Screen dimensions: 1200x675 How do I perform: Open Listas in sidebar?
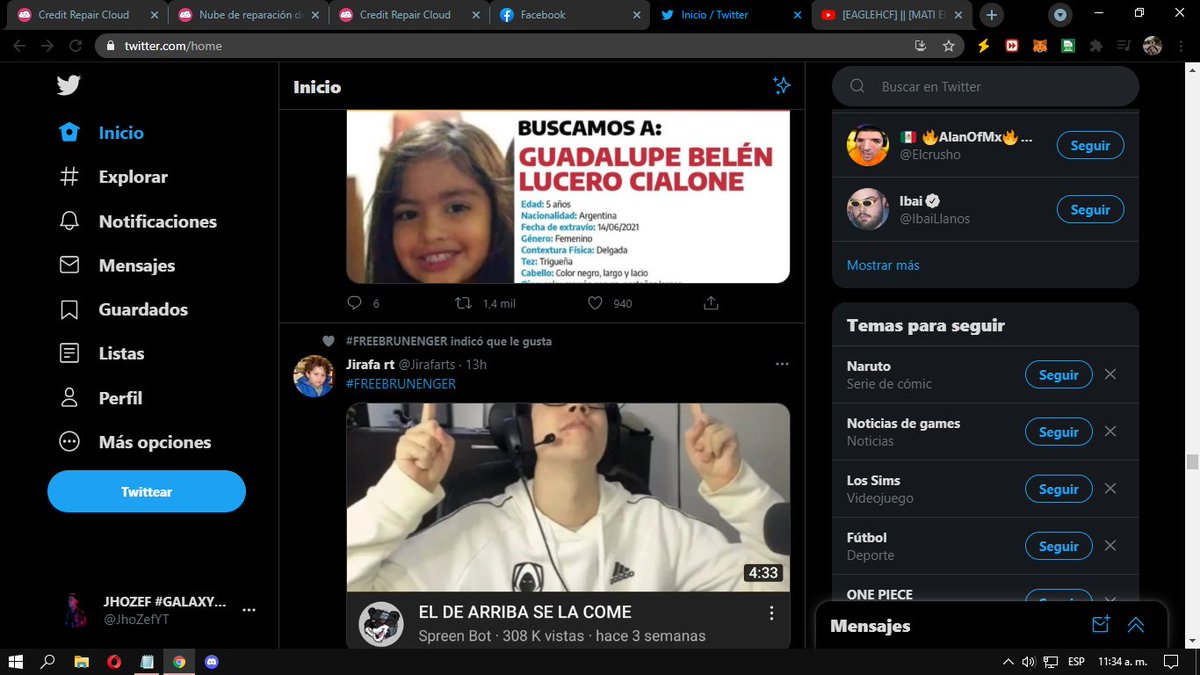[x=101, y=353]
